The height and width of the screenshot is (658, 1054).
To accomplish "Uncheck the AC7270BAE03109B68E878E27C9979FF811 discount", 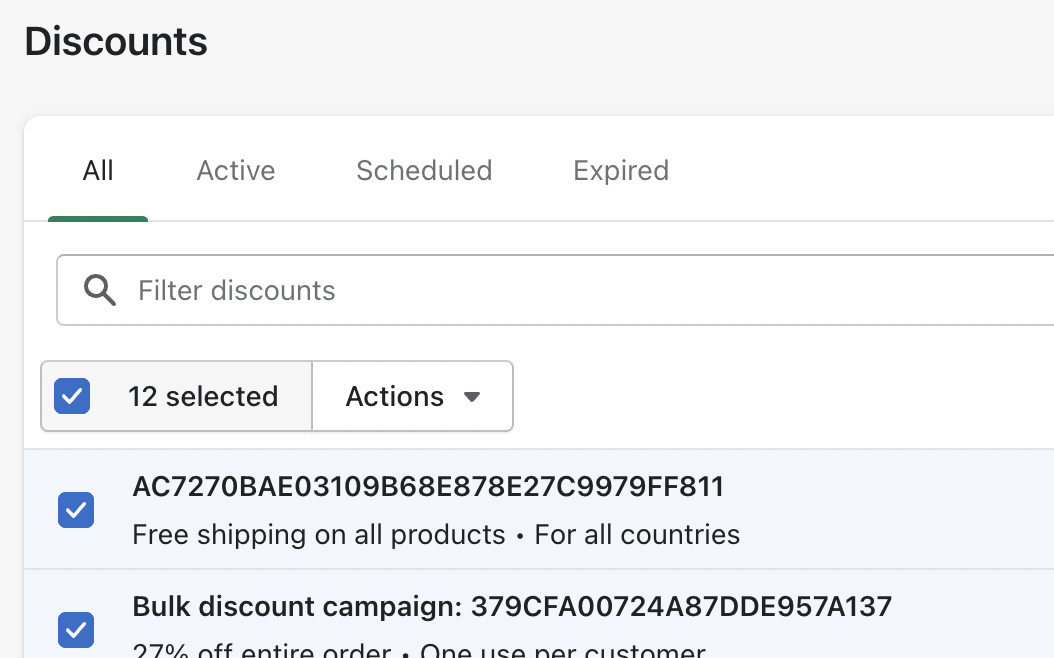I will [x=76, y=510].
